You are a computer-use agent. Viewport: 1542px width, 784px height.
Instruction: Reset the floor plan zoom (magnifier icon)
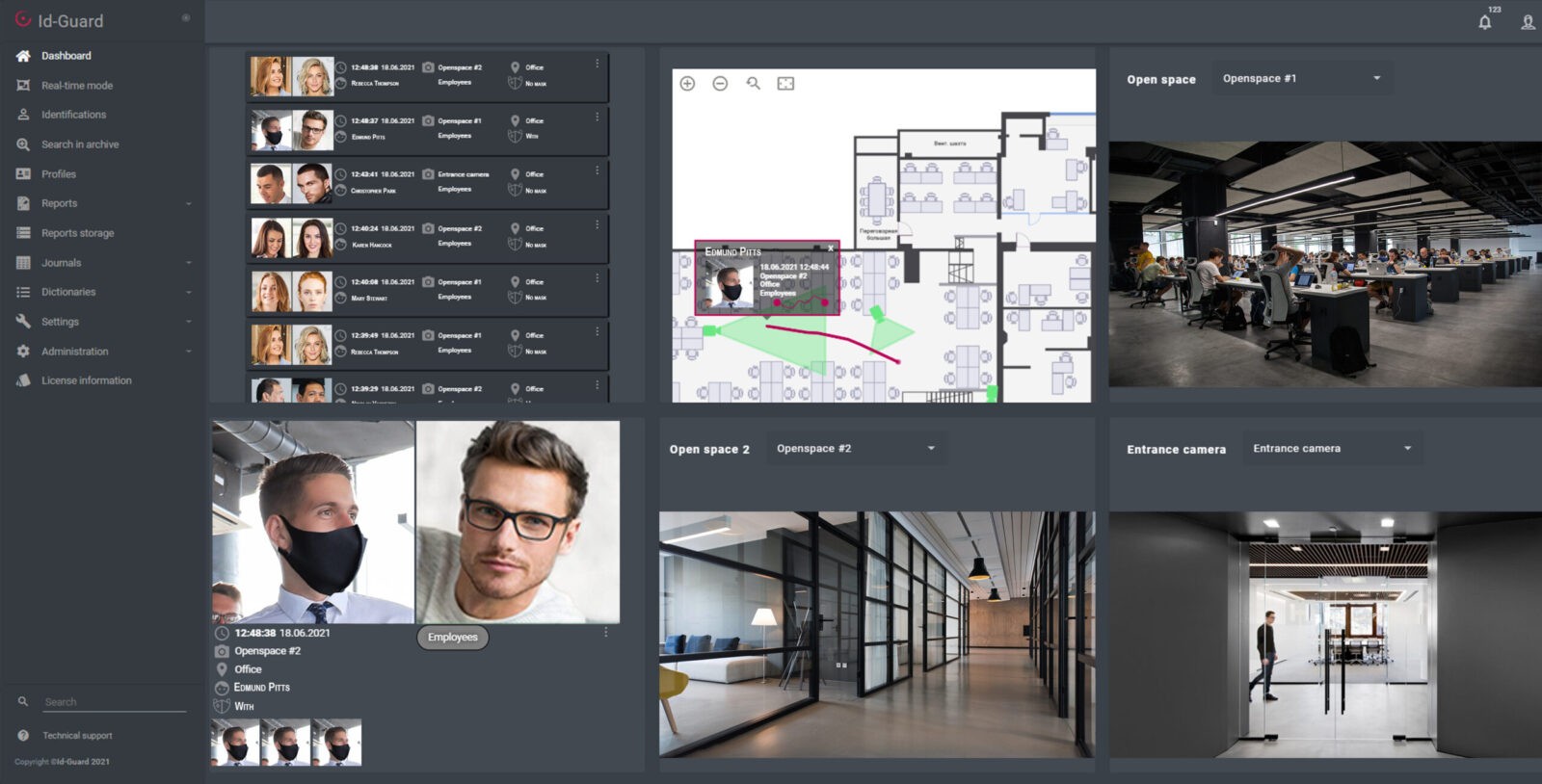[x=753, y=84]
